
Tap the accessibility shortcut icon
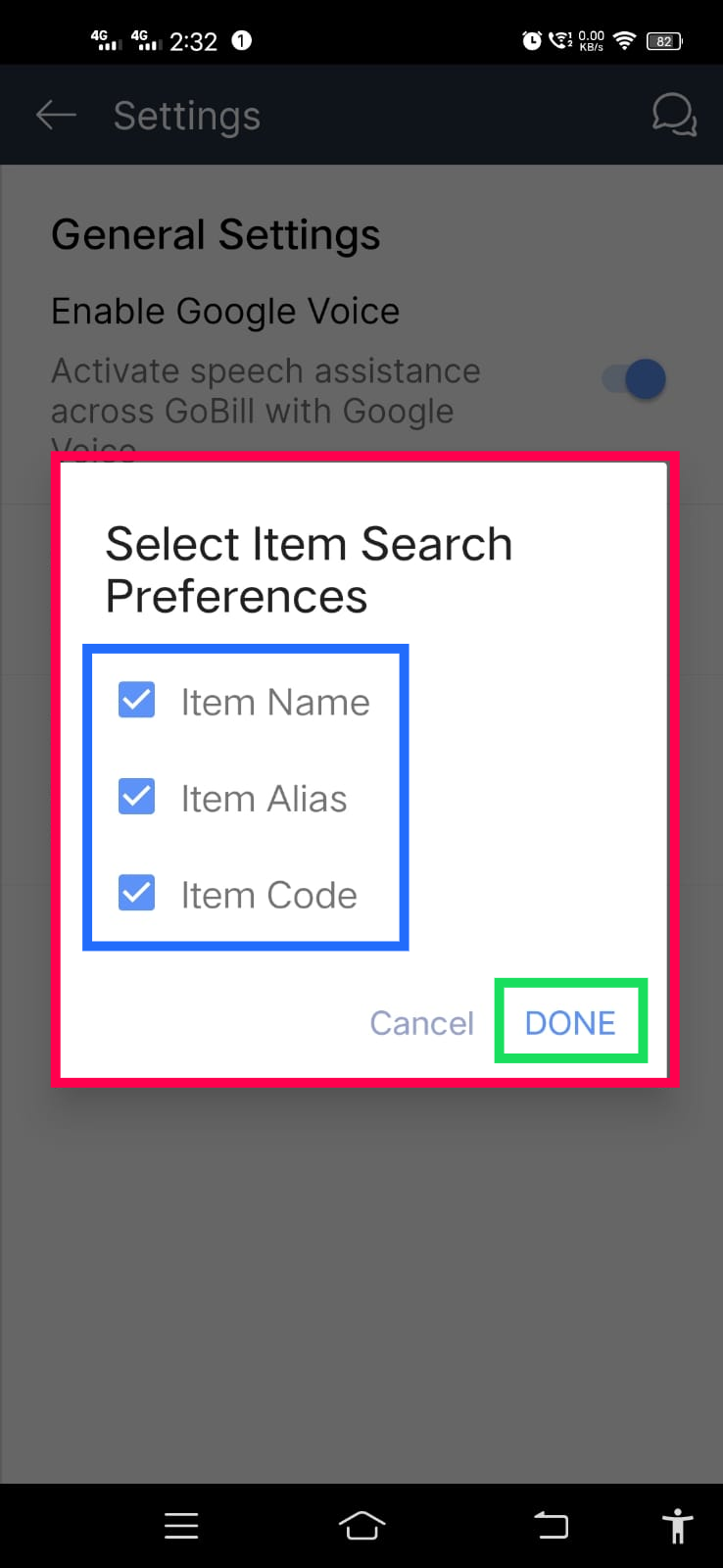(677, 1526)
